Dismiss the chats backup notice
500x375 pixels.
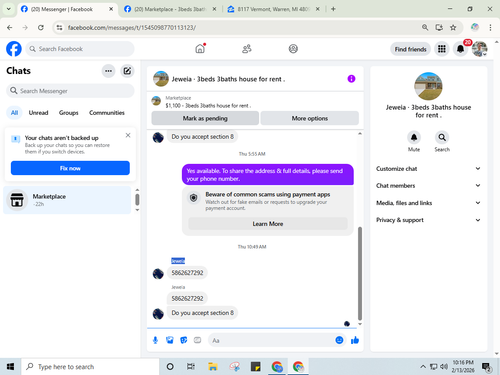tap(128, 135)
